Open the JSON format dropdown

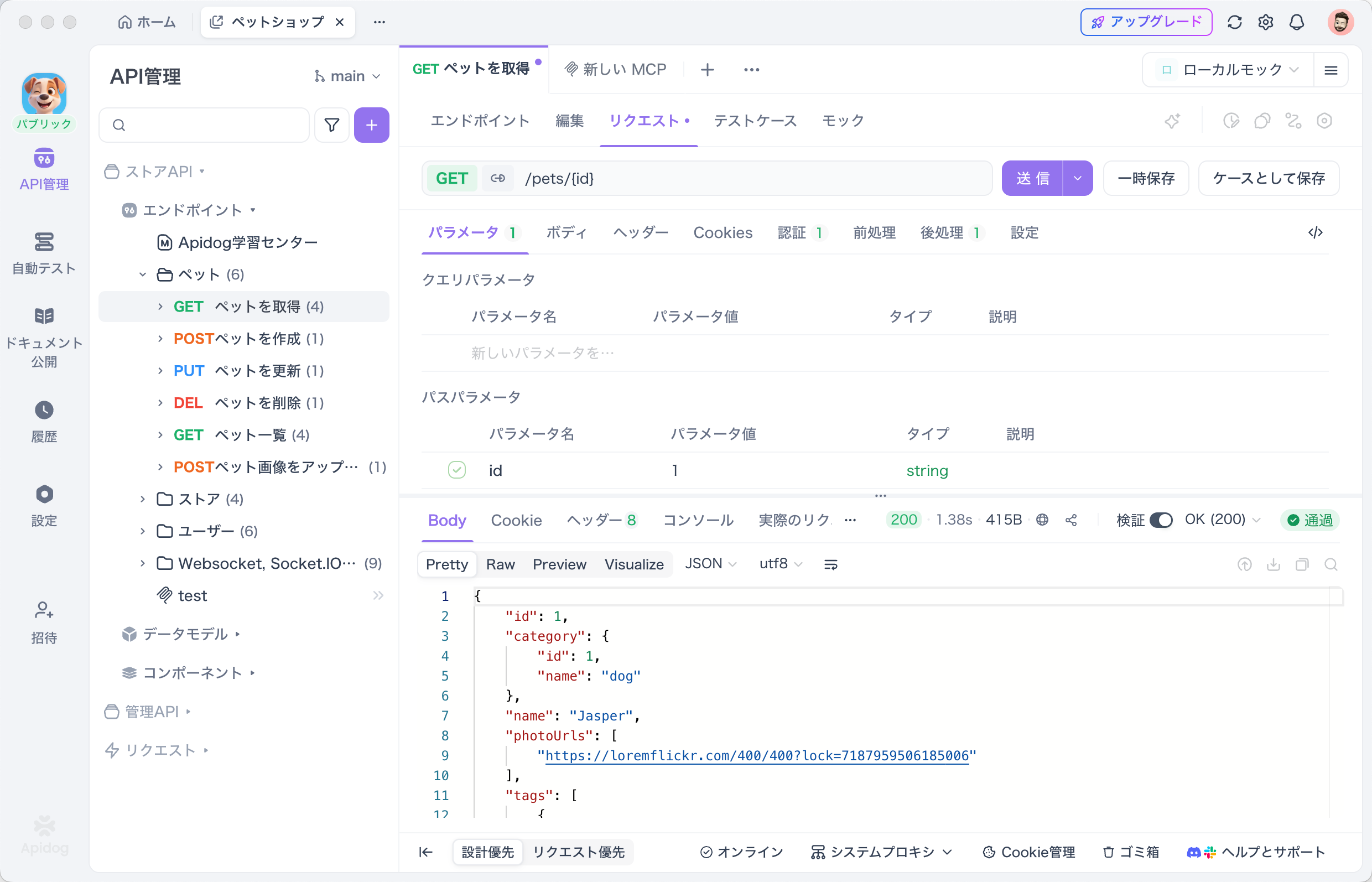(x=711, y=564)
